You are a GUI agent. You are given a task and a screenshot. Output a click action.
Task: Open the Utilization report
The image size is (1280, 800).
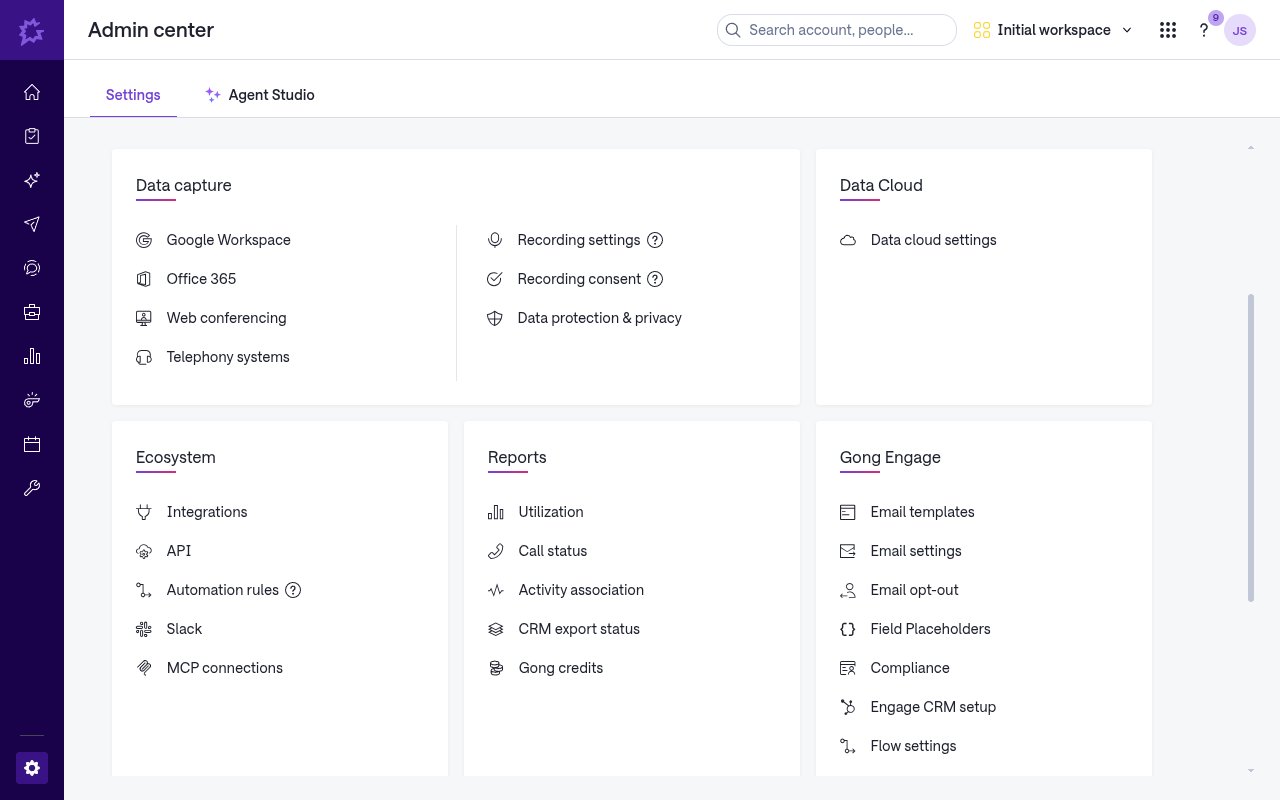(551, 512)
